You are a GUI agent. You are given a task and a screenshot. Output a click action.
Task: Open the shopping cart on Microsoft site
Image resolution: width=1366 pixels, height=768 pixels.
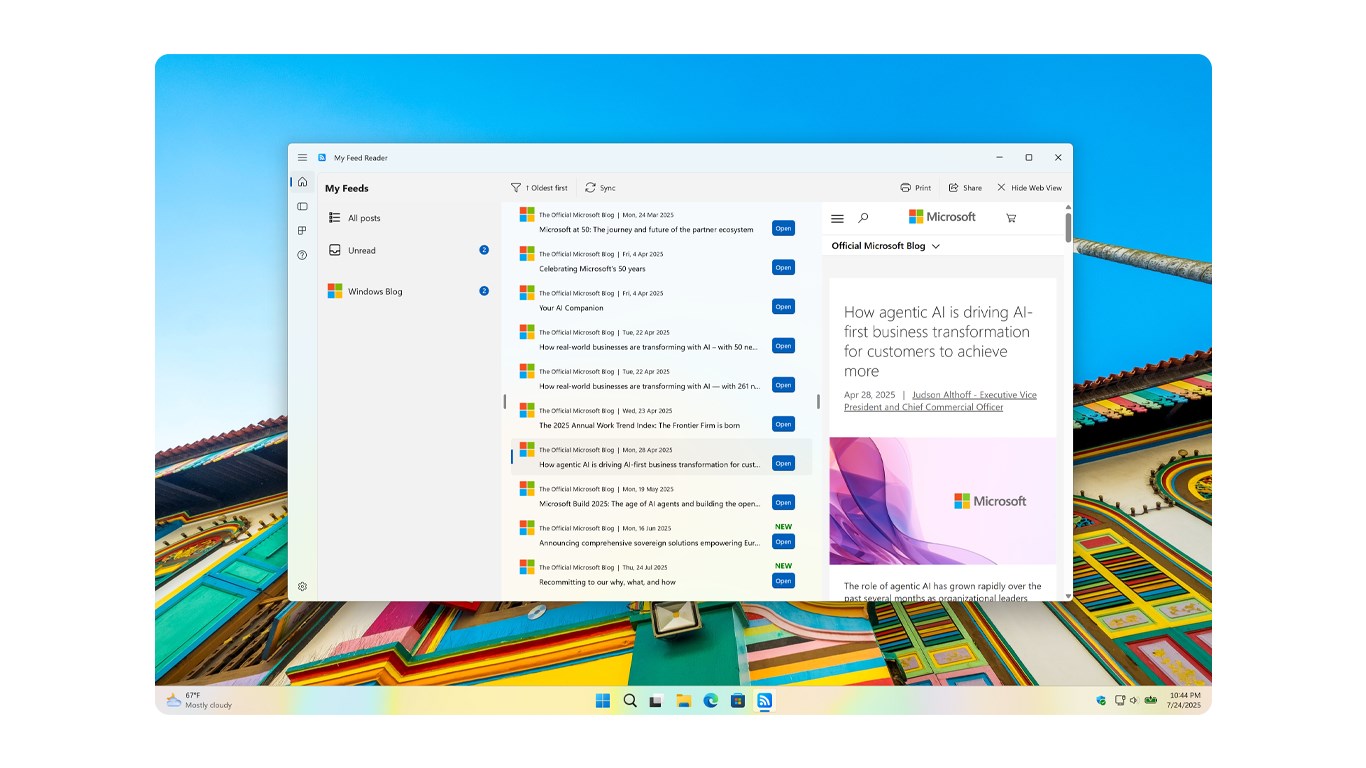pyautogui.click(x=1010, y=217)
